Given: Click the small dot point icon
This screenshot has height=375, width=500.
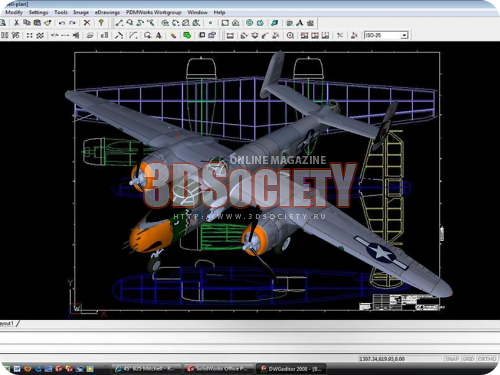Looking at the screenshot, I should coord(210,23).
